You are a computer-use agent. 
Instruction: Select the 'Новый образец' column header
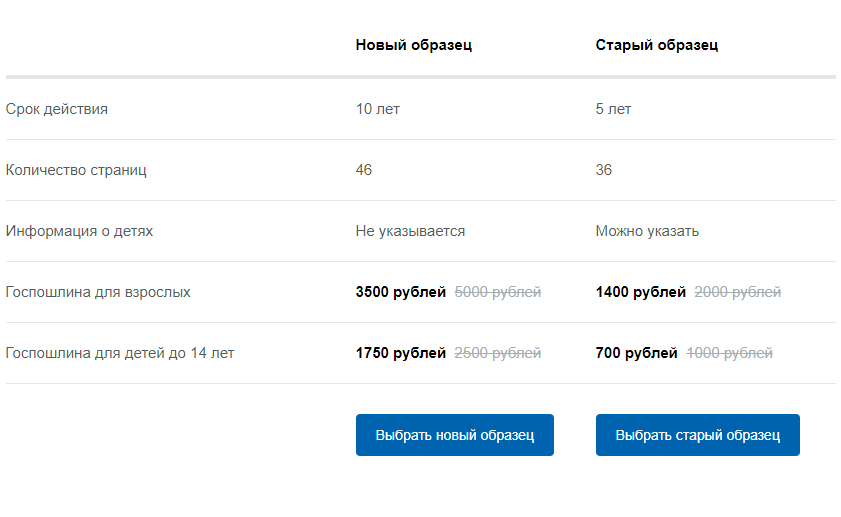pos(414,45)
